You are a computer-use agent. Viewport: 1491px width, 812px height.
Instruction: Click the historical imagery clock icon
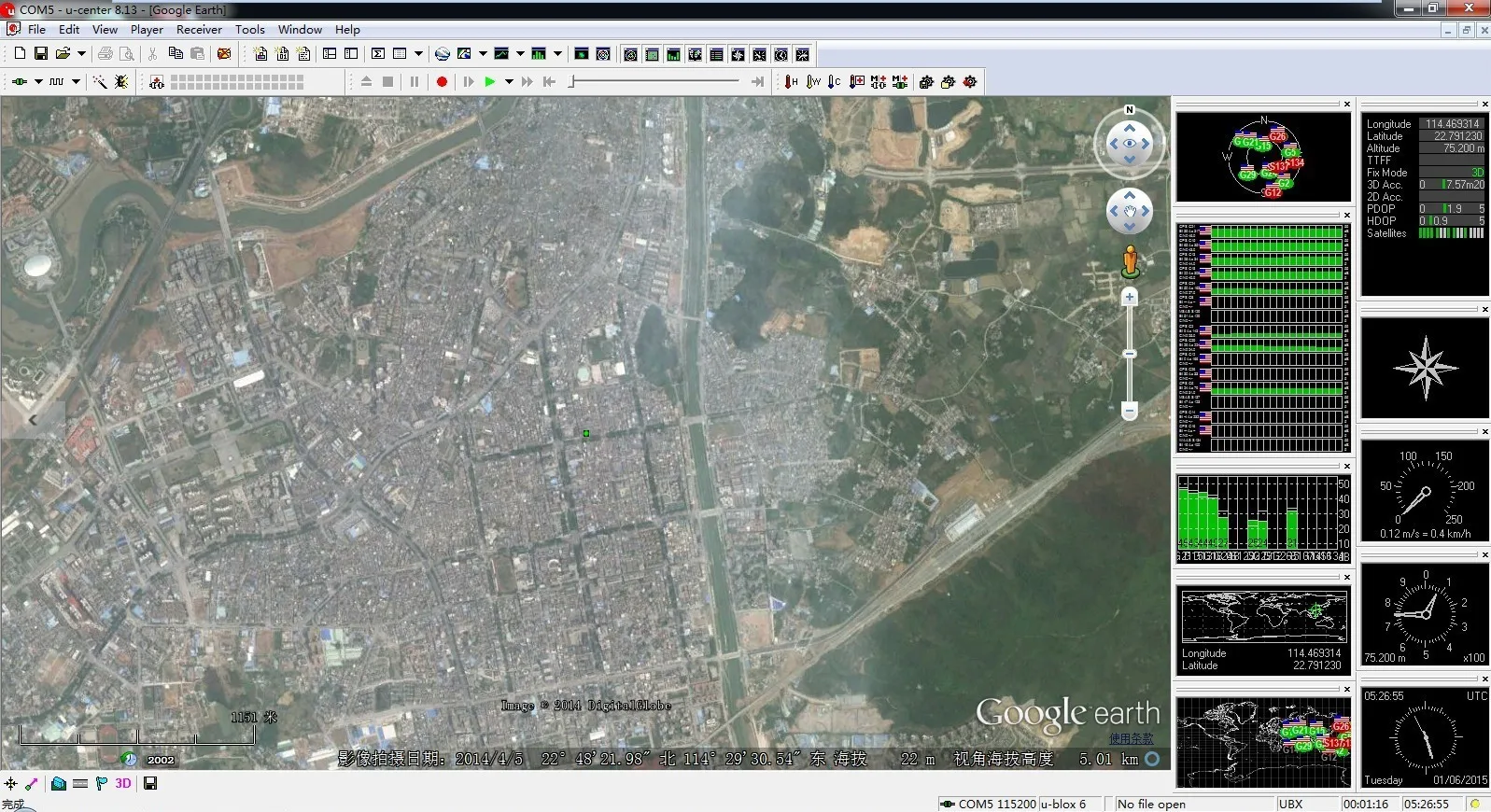click(129, 760)
